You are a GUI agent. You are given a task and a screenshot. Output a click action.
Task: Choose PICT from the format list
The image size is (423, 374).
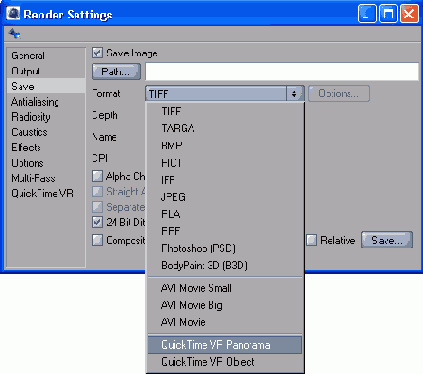(x=225, y=163)
